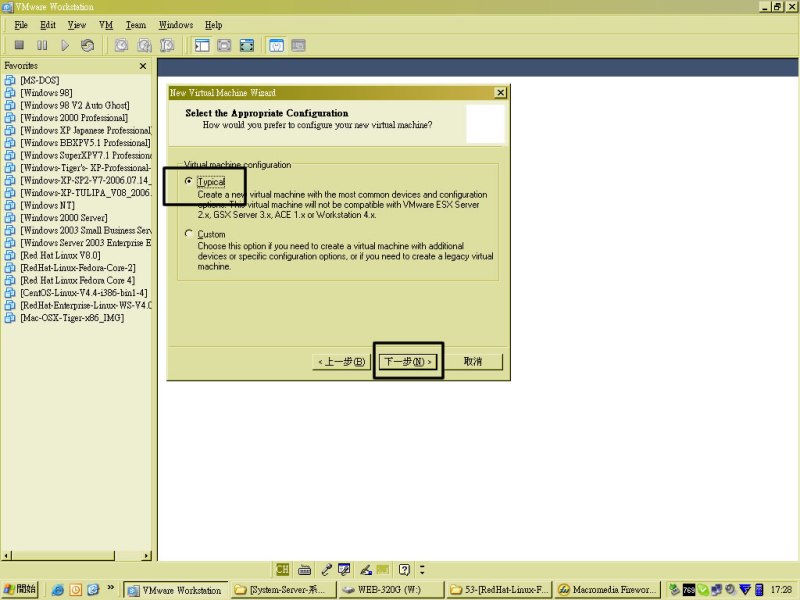Open the Windows menu

[176, 24]
